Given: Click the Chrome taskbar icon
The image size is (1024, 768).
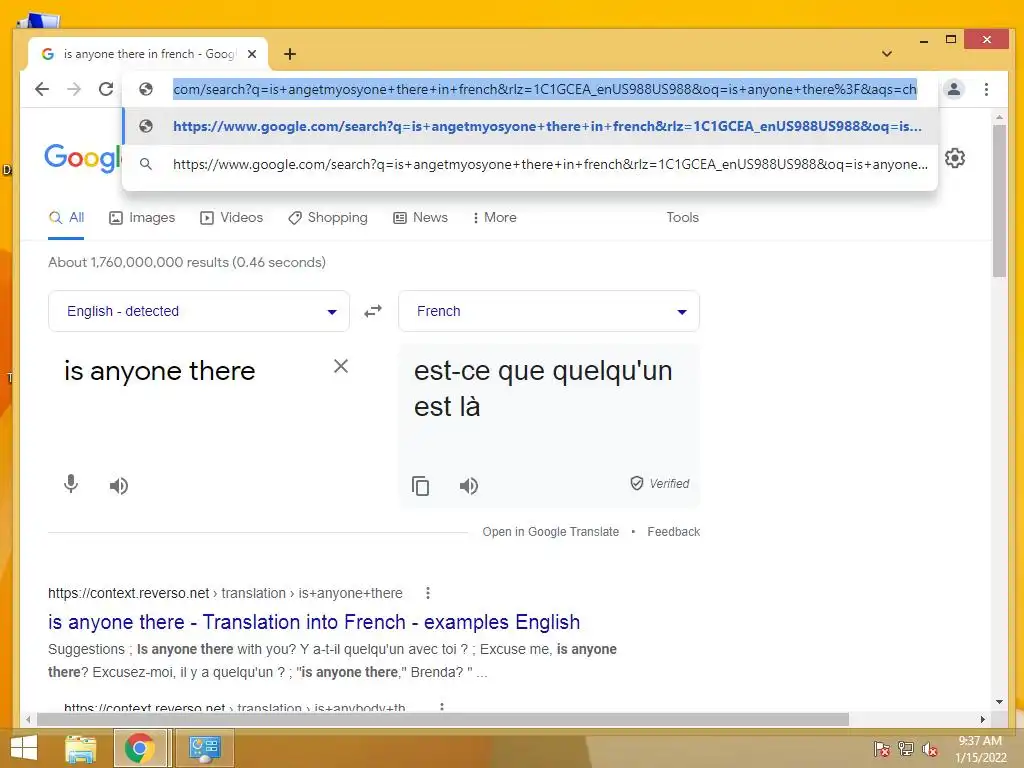Looking at the screenshot, I should [x=140, y=748].
